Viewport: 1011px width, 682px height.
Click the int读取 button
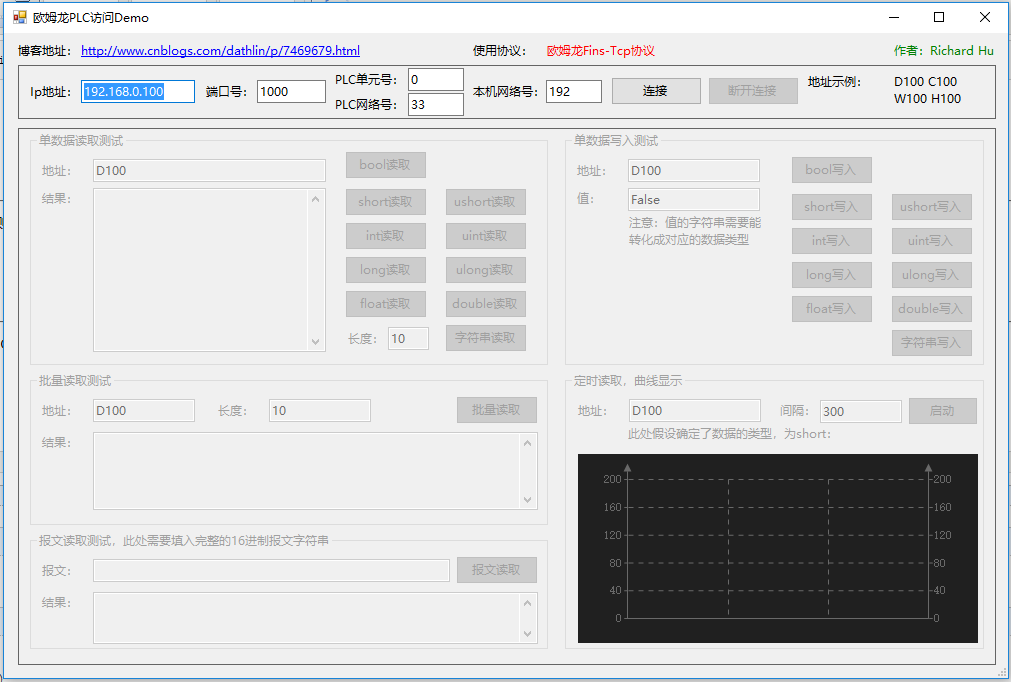tap(386, 236)
